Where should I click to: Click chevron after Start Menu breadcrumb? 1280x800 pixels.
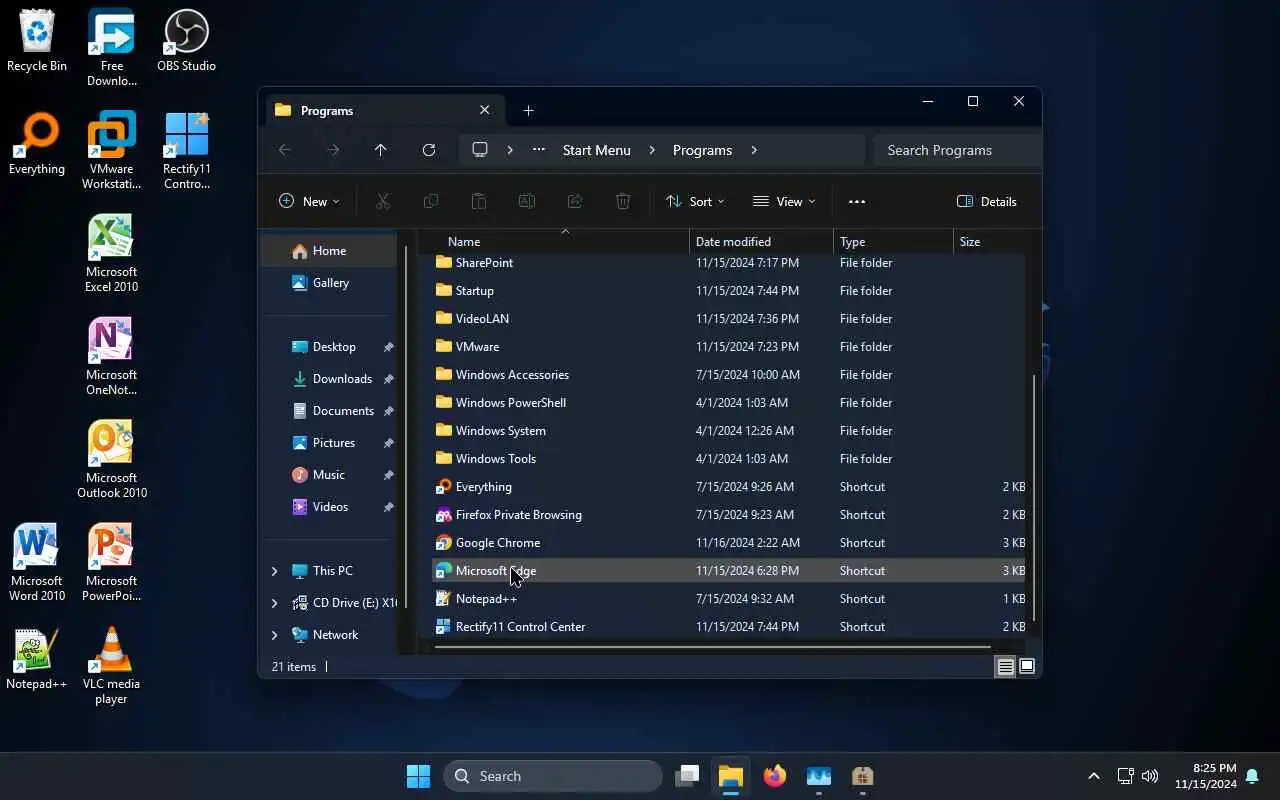(652, 150)
